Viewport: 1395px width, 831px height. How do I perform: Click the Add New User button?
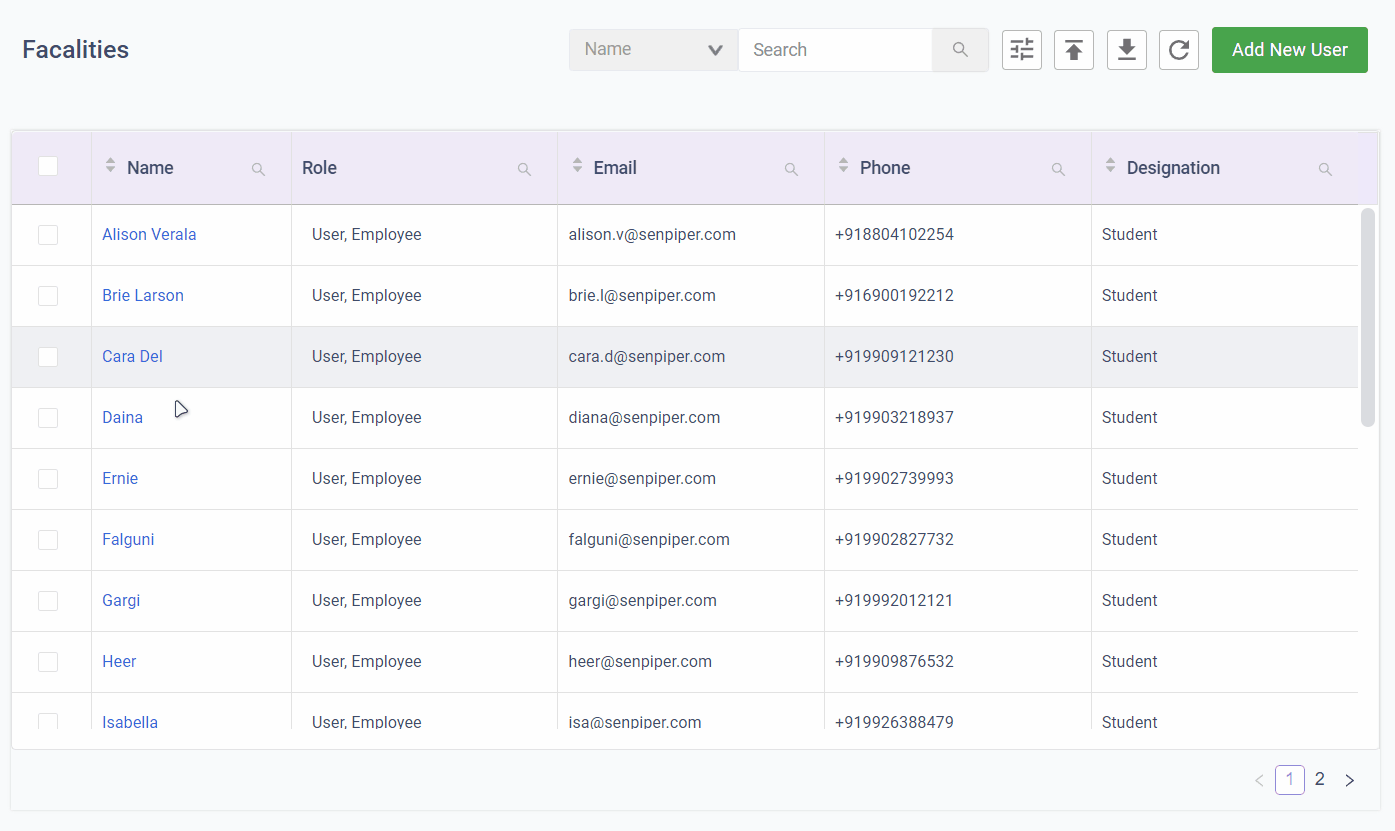pyautogui.click(x=1289, y=50)
